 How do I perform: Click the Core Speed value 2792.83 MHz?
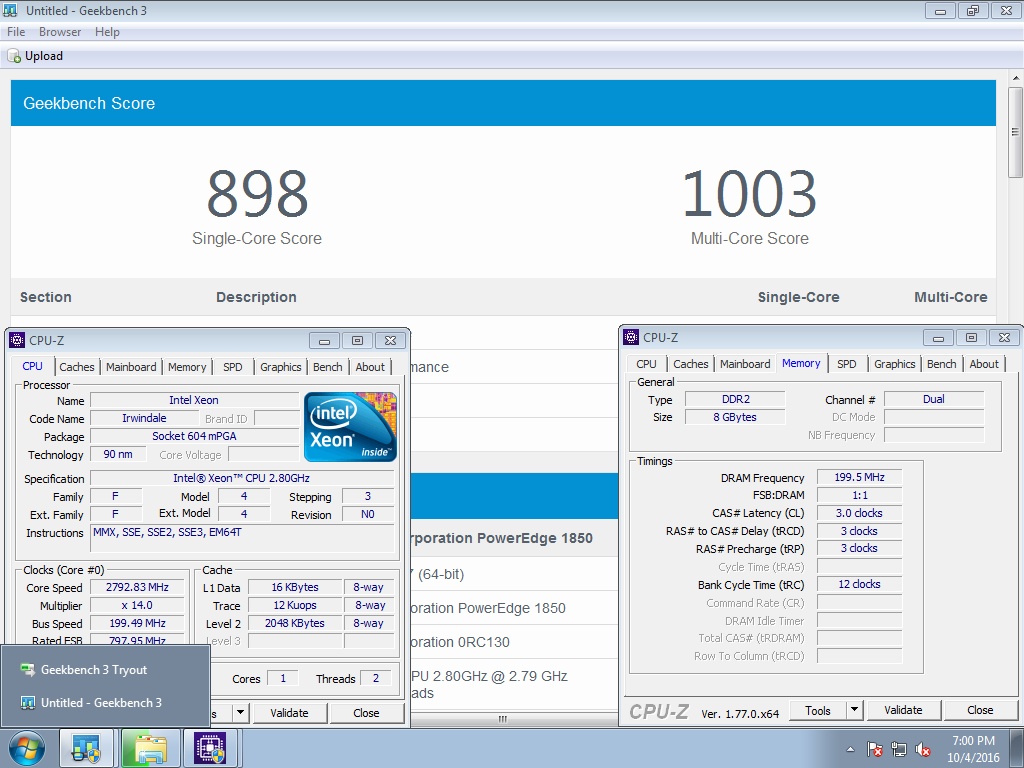click(137, 587)
